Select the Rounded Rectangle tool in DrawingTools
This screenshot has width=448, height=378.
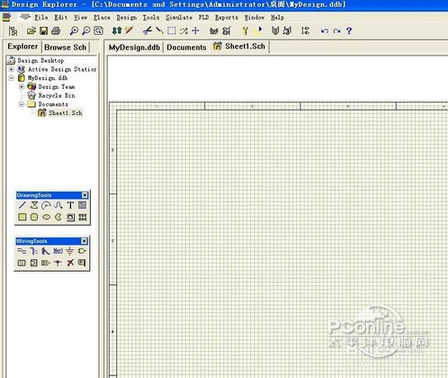[x=34, y=217]
